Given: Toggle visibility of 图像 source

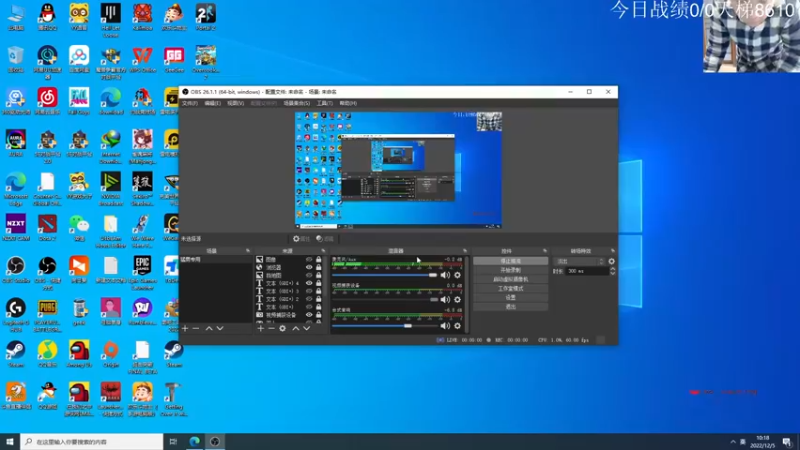Looking at the screenshot, I should [309, 260].
